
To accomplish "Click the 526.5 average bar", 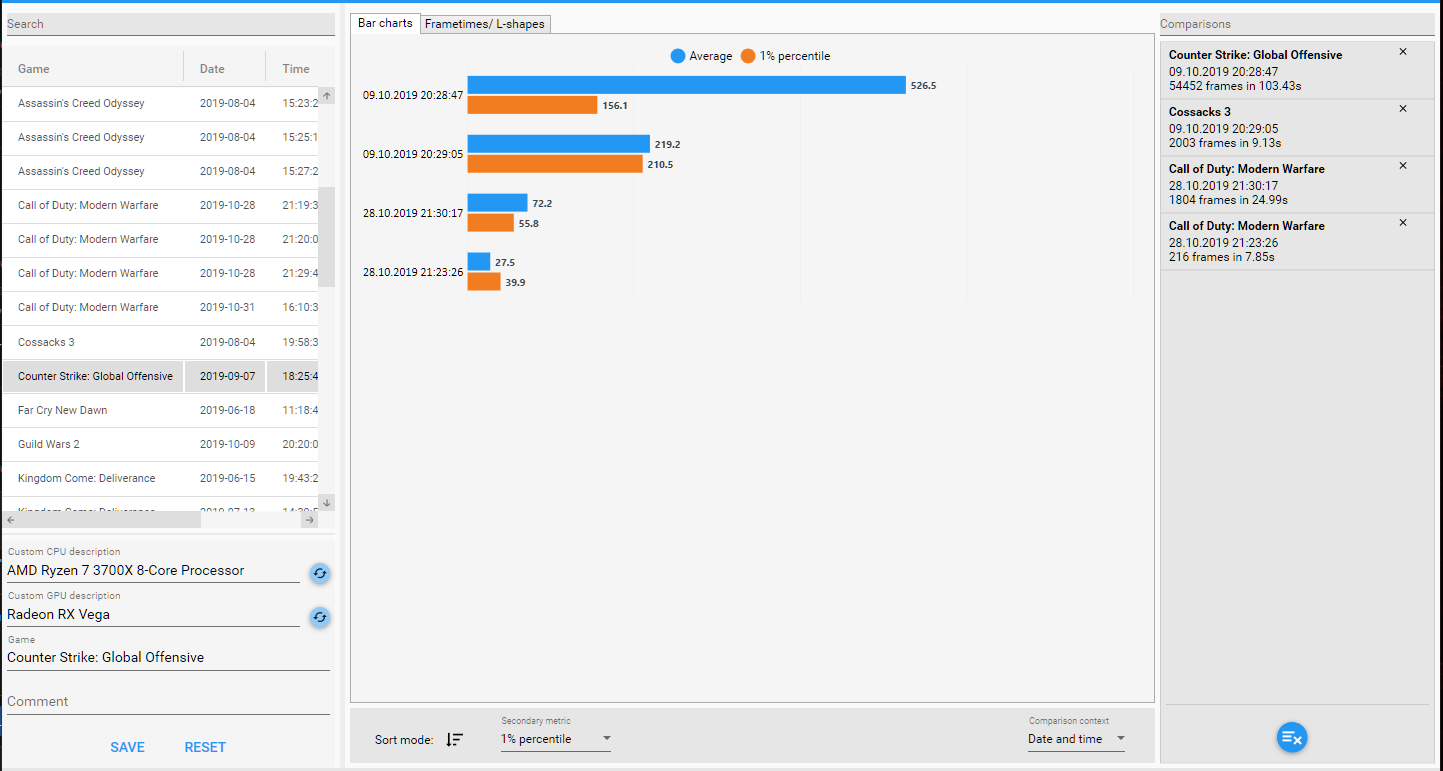I will click(686, 85).
